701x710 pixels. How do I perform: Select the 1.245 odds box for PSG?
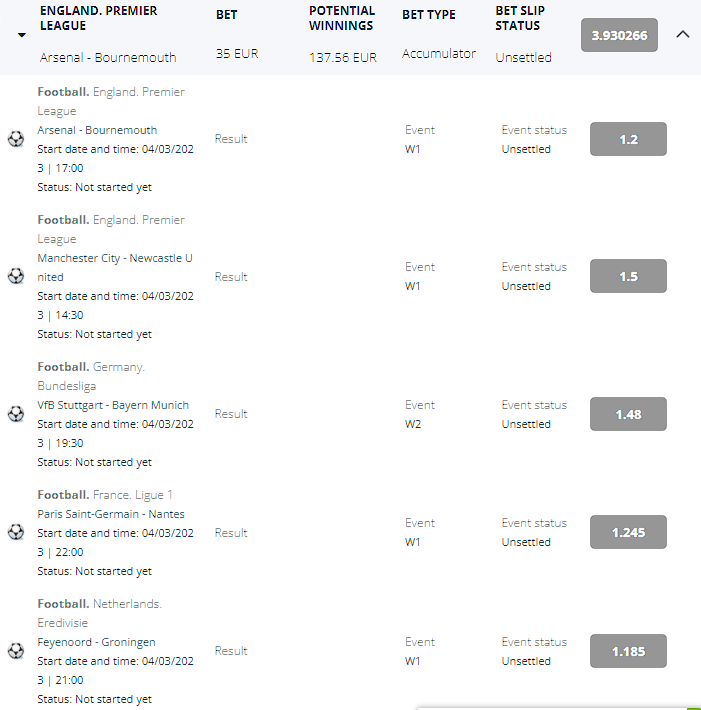628,532
